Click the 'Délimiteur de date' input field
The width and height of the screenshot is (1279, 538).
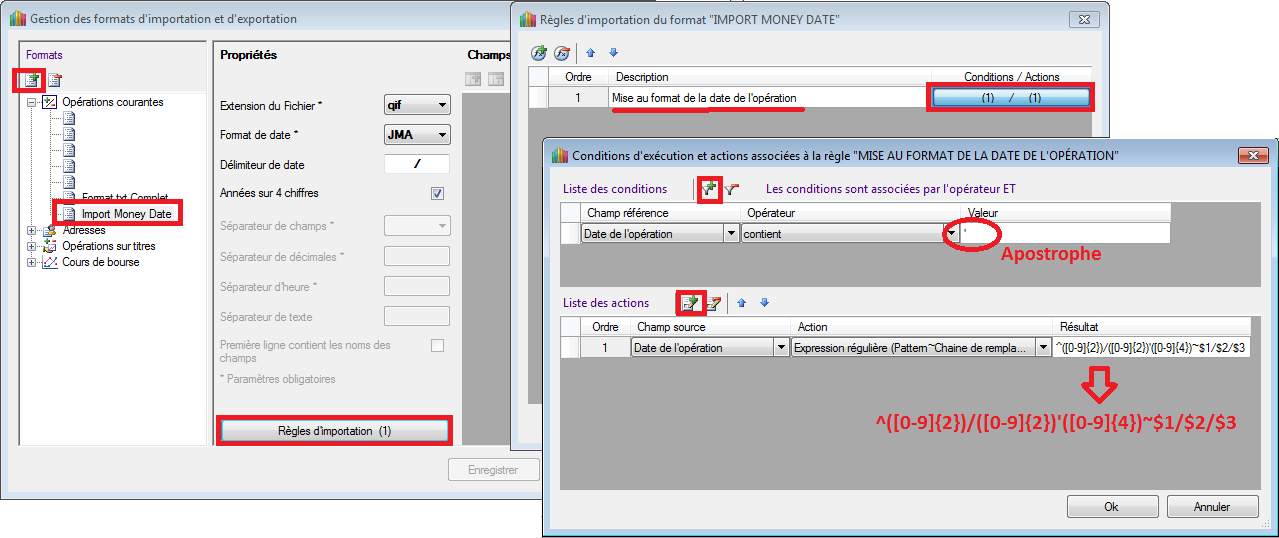tap(416, 165)
